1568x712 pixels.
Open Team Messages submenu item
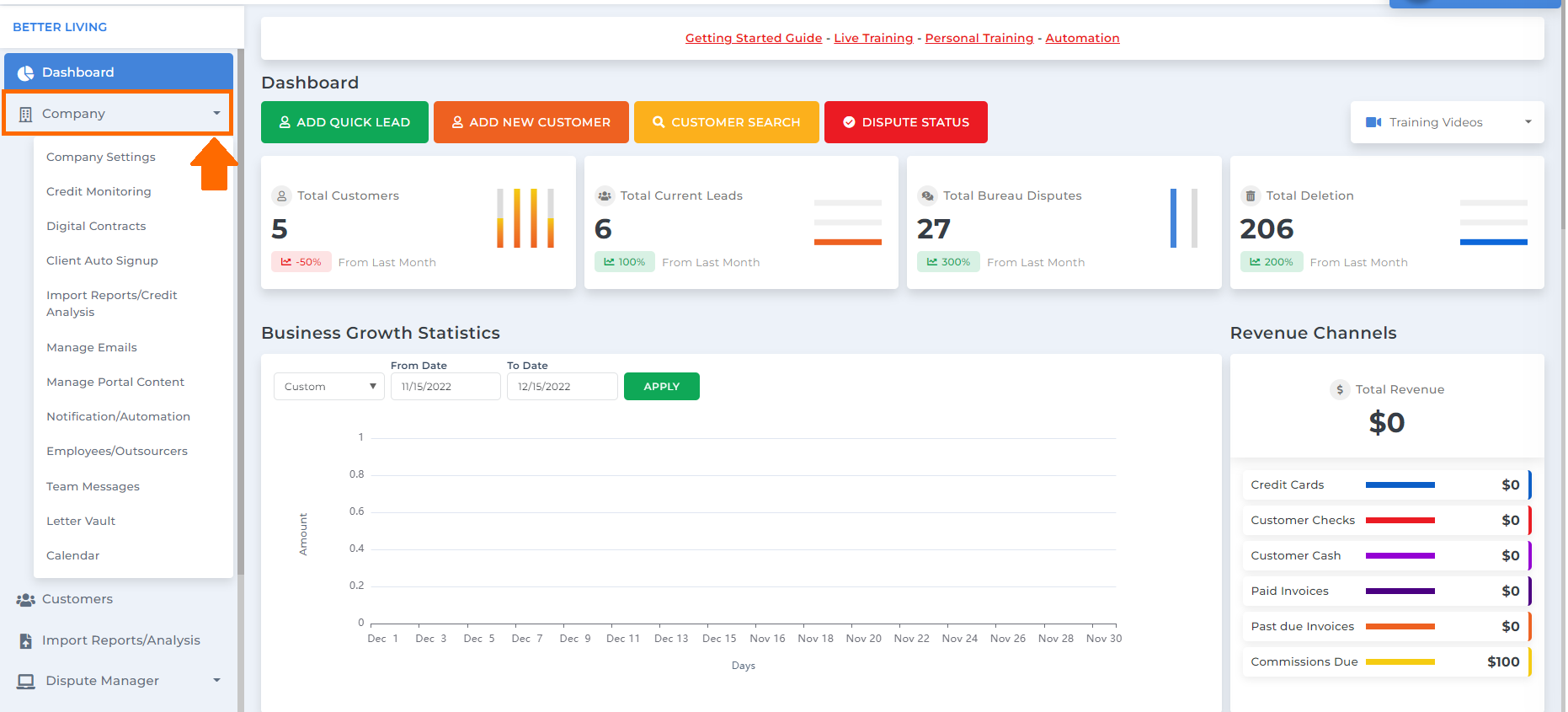pyautogui.click(x=93, y=486)
